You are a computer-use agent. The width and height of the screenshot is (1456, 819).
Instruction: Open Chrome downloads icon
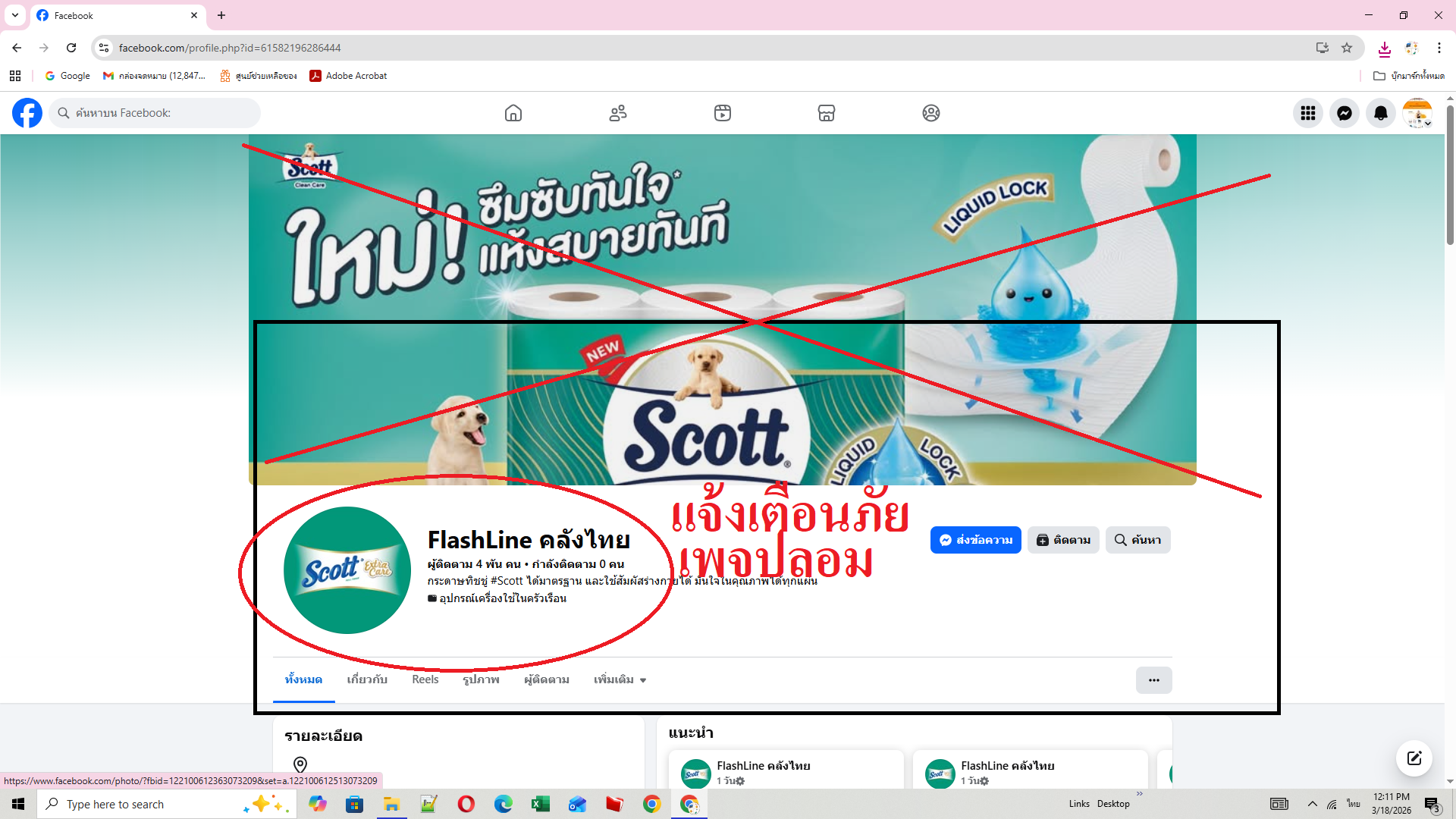tap(1384, 47)
